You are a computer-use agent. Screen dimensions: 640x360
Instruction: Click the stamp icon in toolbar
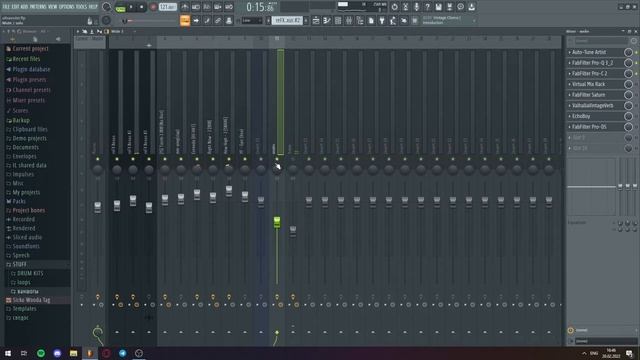click(229, 20)
